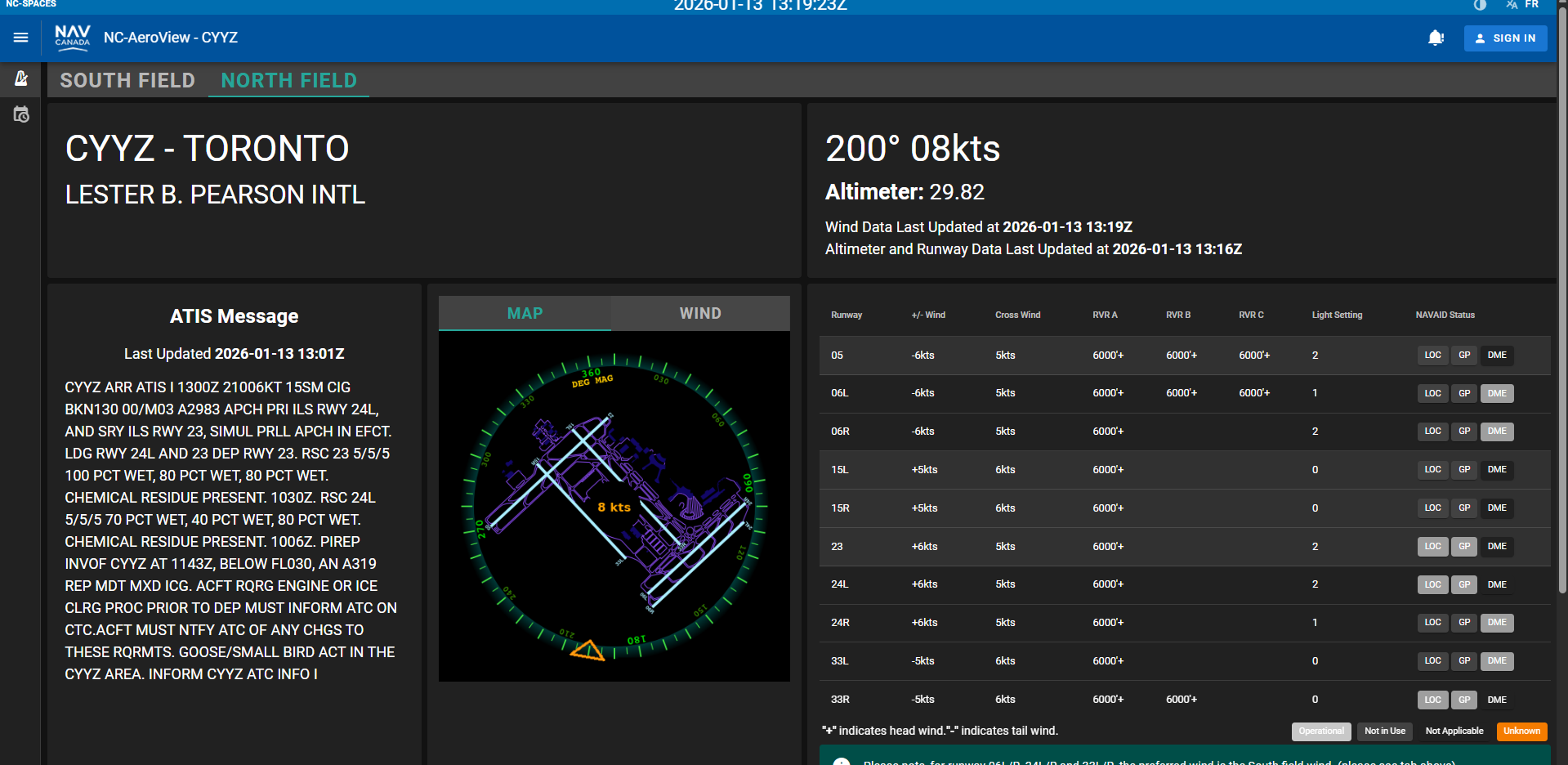Toggle the Operational legend filter
The image size is (1568, 765).
coord(1320,731)
